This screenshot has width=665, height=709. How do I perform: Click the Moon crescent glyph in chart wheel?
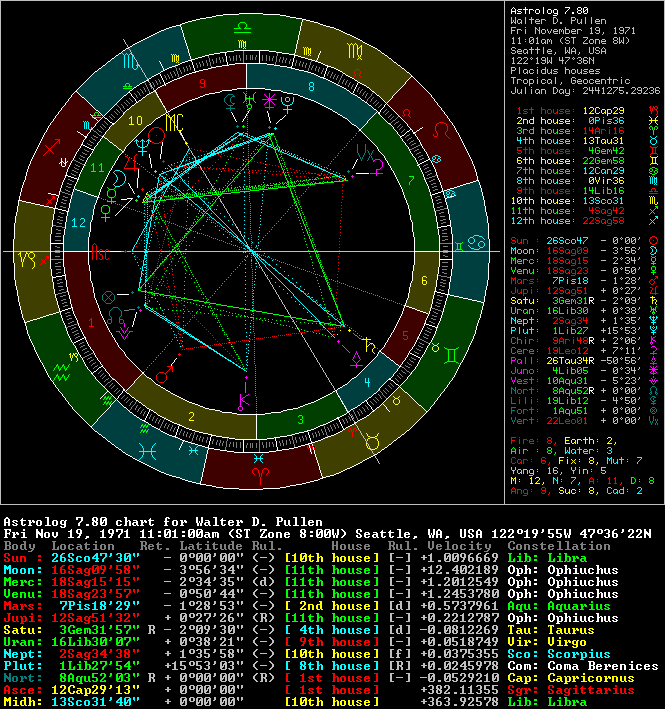119,179
